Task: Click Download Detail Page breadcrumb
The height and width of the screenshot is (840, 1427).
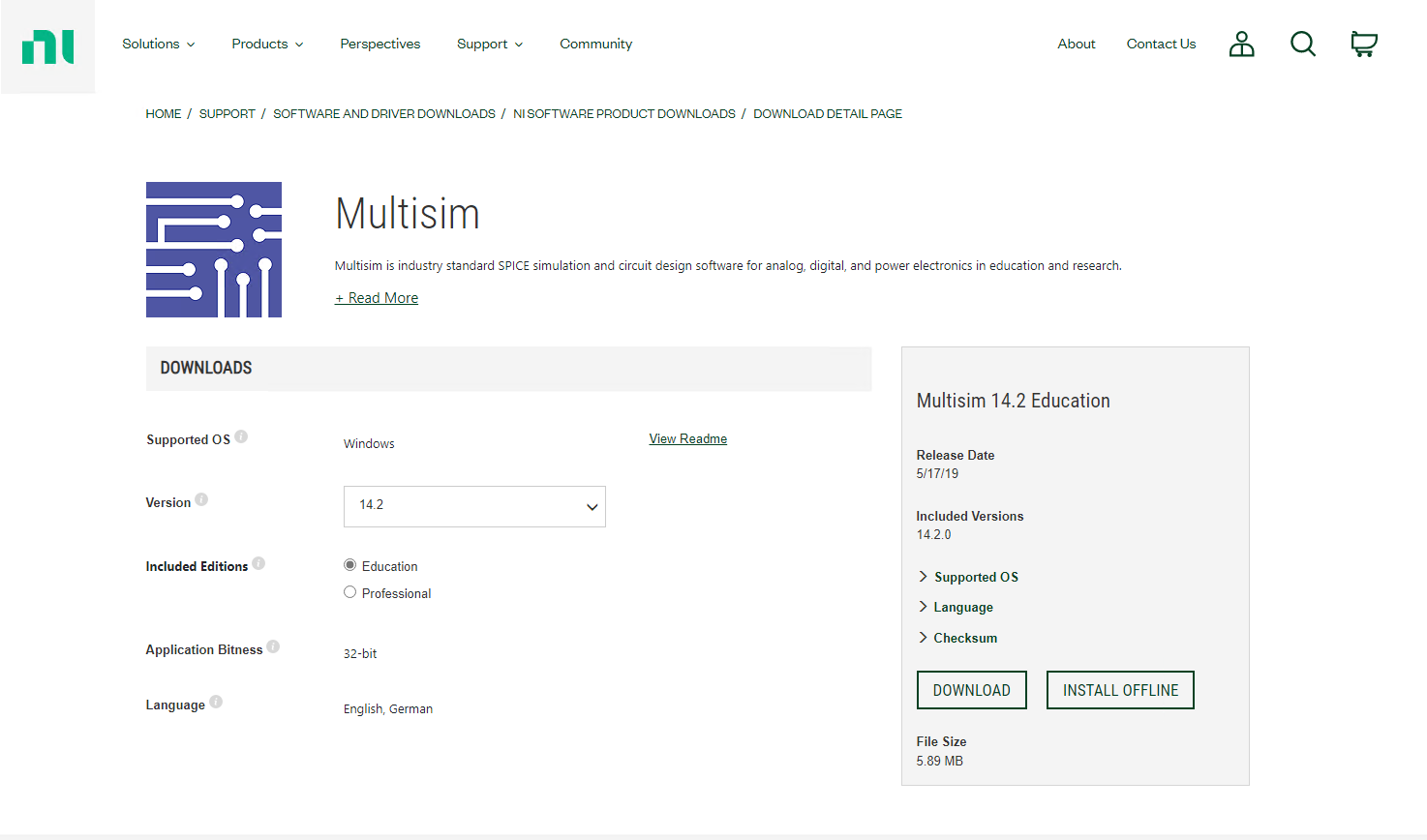Action: 828,113
